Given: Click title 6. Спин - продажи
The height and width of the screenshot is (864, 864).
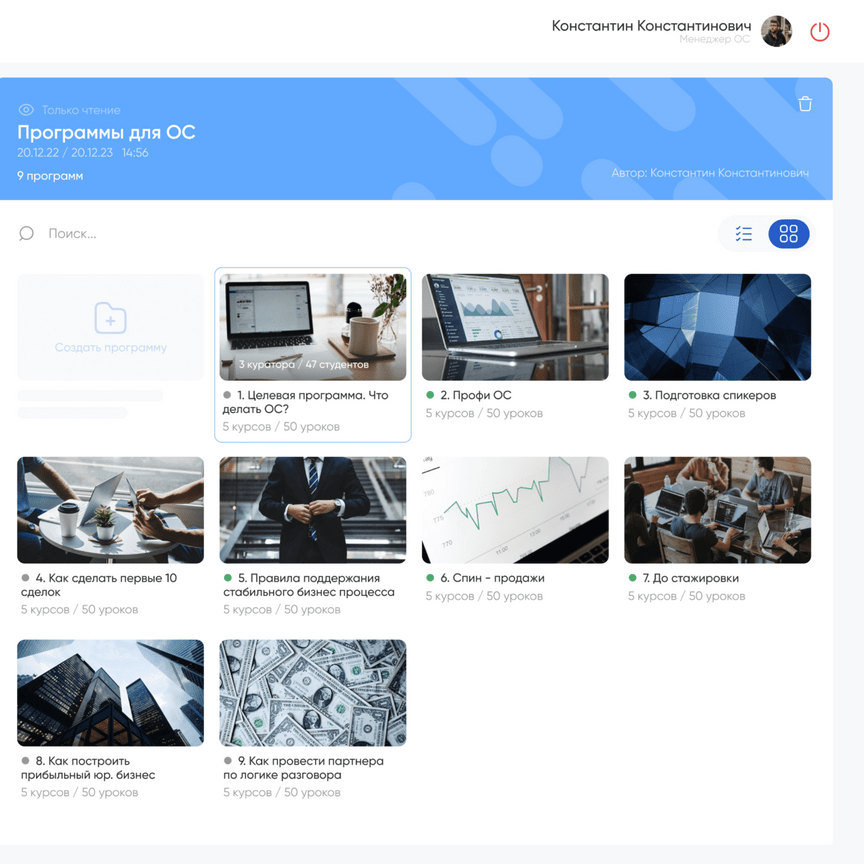Looking at the screenshot, I should point(492,578).
